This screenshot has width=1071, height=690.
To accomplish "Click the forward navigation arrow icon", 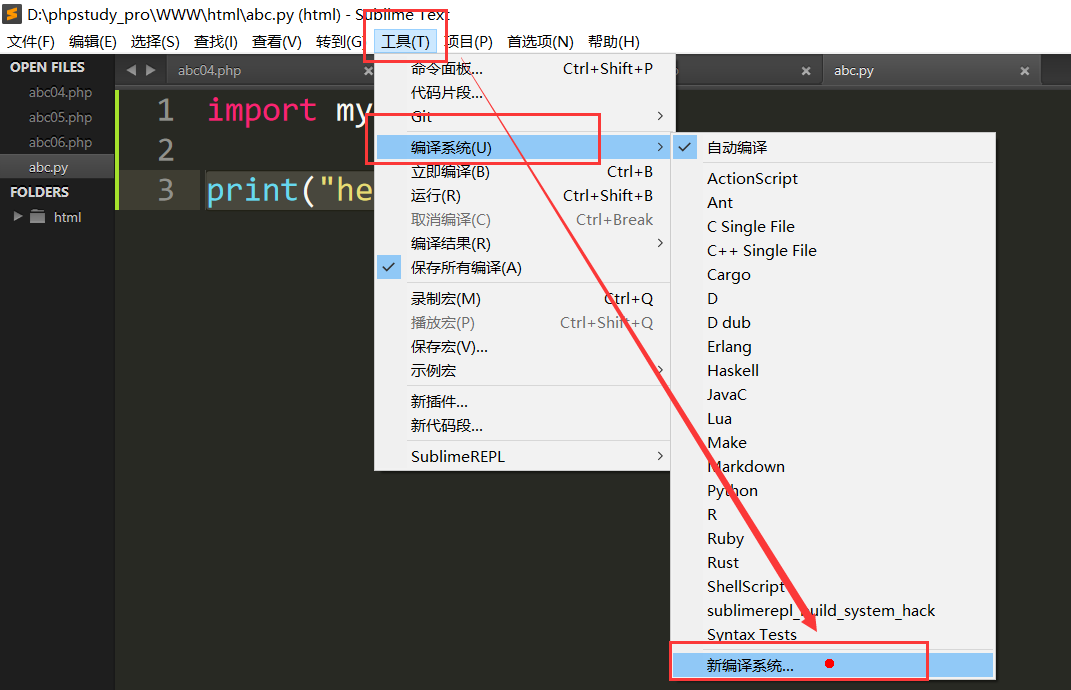I will (x=150, y=69).
